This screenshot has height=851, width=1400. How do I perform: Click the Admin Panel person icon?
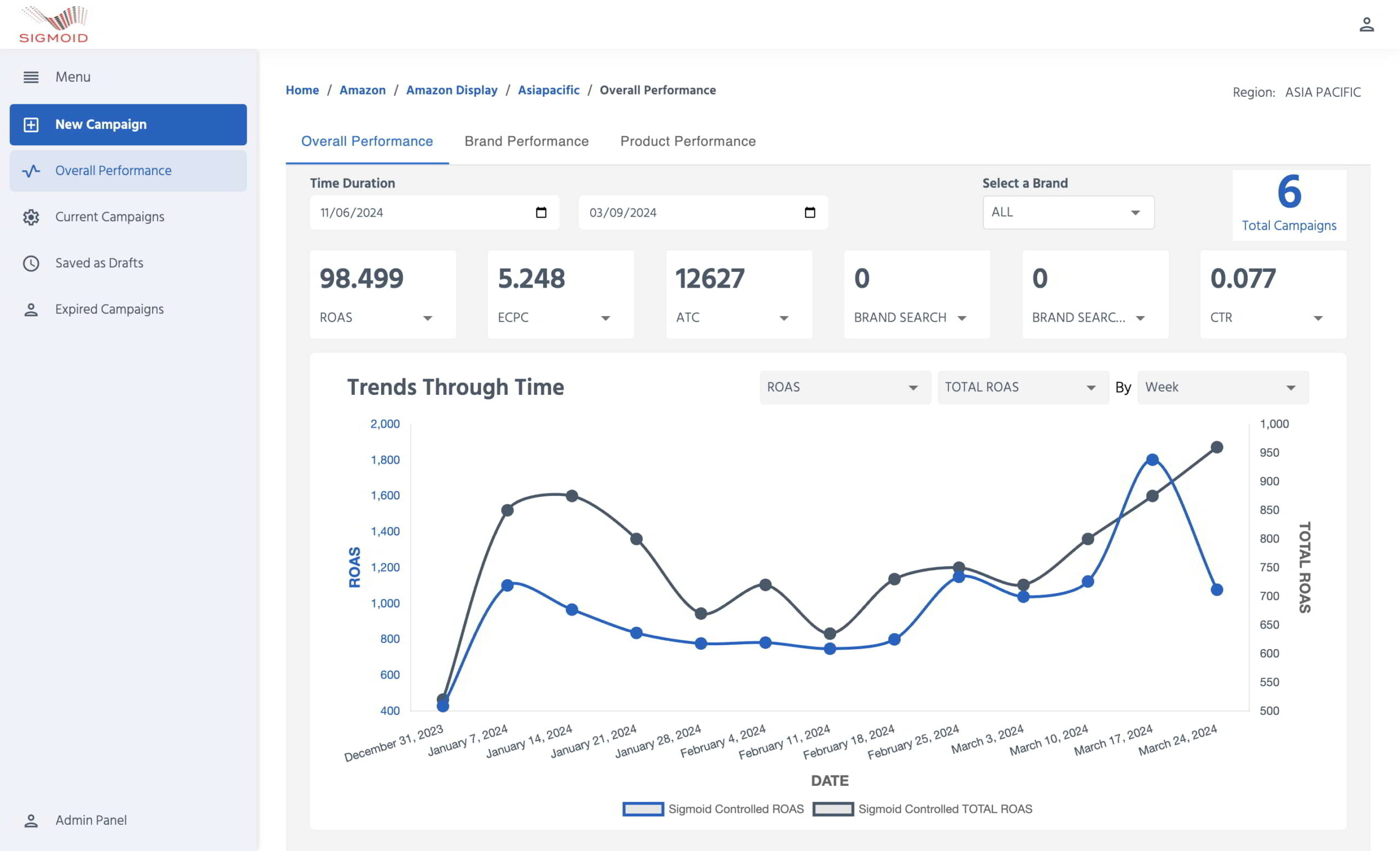31,820
